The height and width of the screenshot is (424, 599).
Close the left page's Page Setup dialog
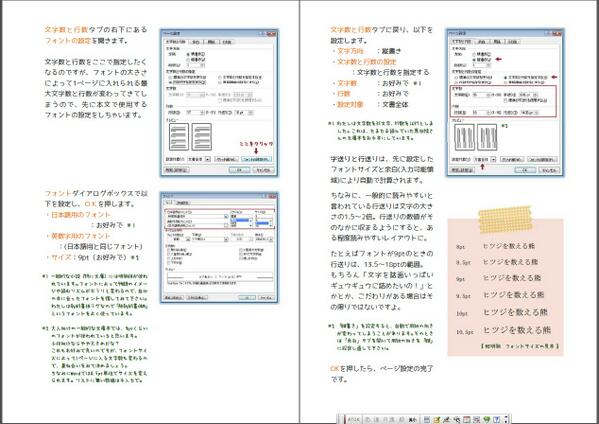(x=271, y=34)
